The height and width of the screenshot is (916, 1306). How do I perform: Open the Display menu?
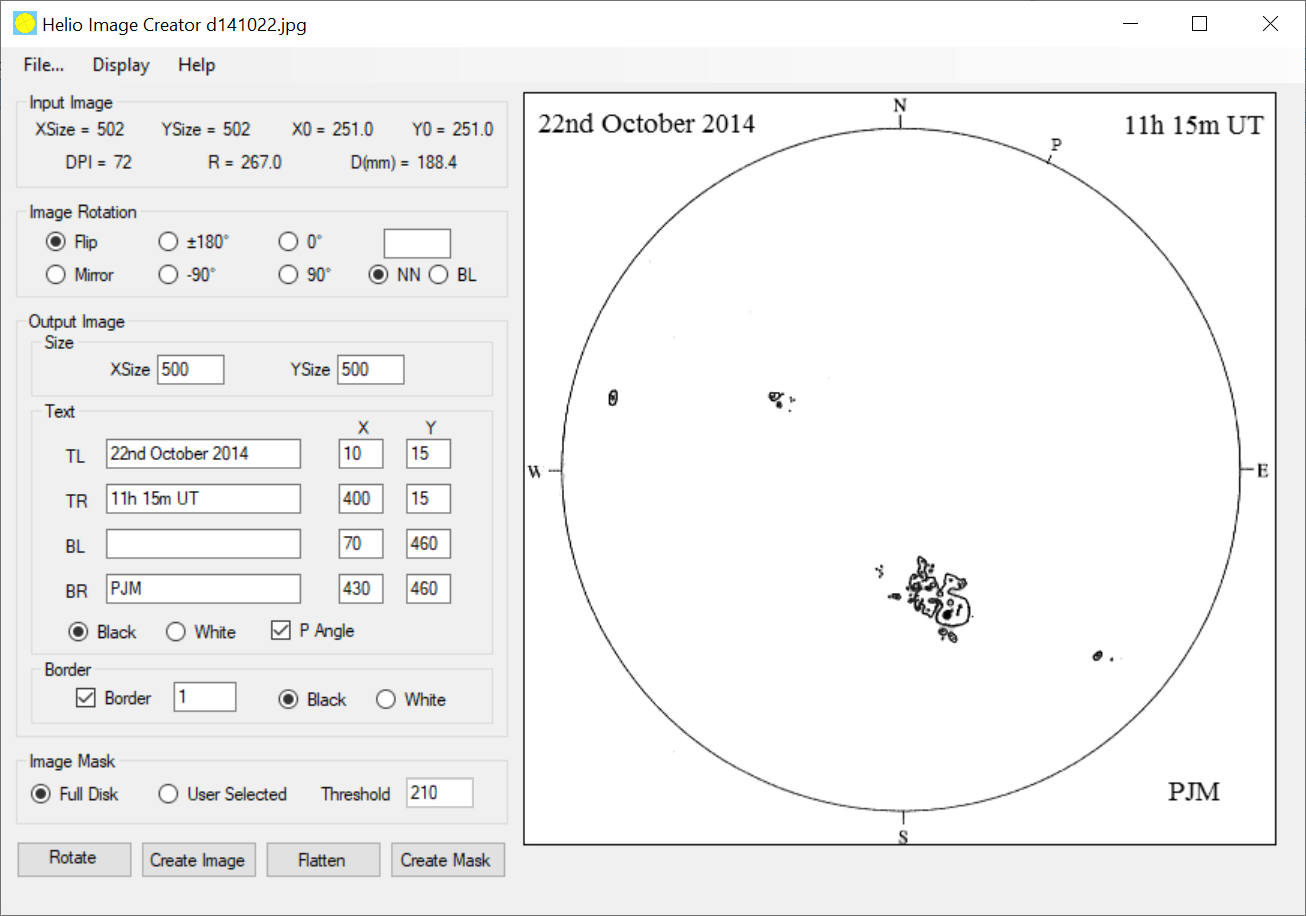121,65
